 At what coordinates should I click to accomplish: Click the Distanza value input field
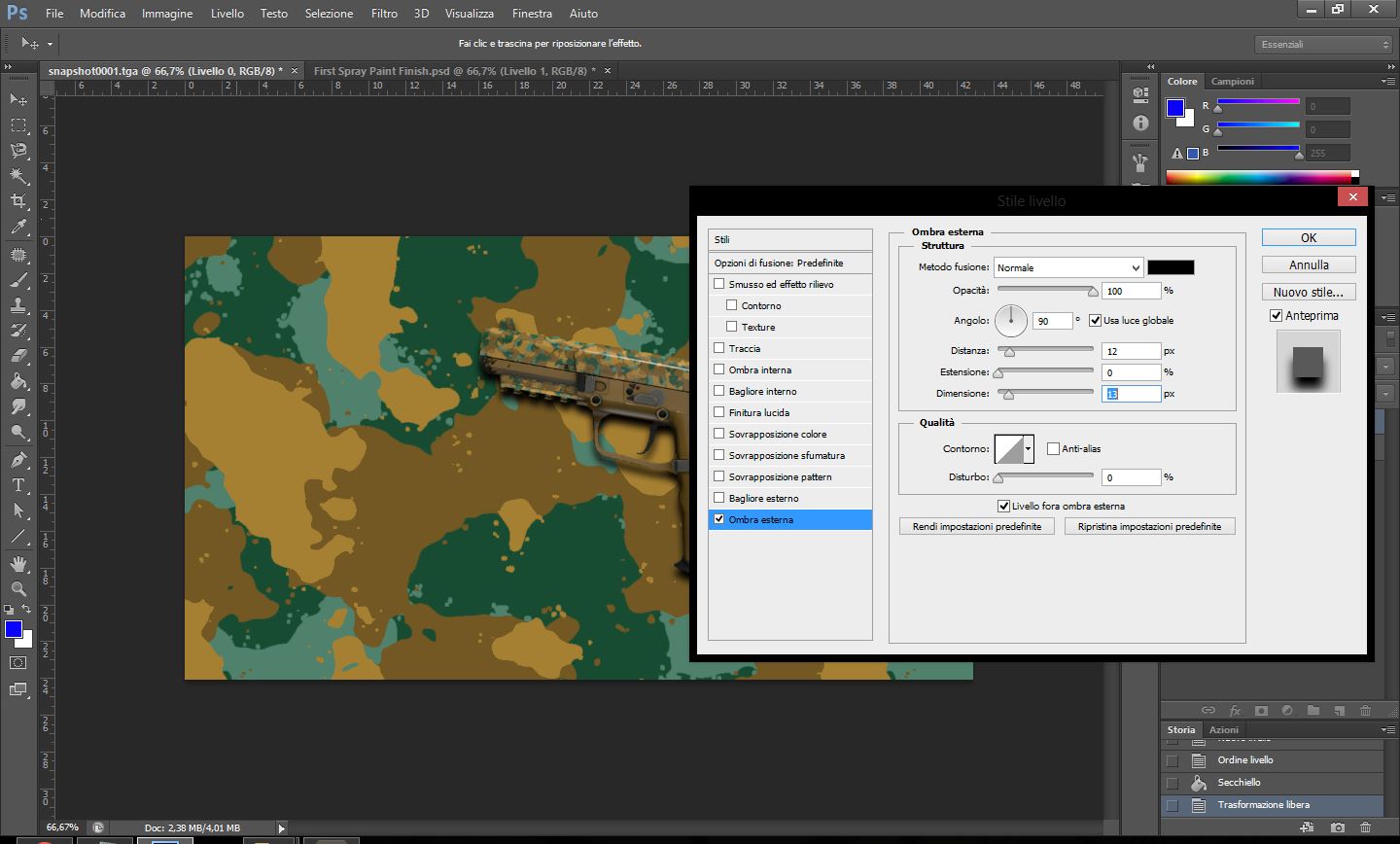(1131, 351)
